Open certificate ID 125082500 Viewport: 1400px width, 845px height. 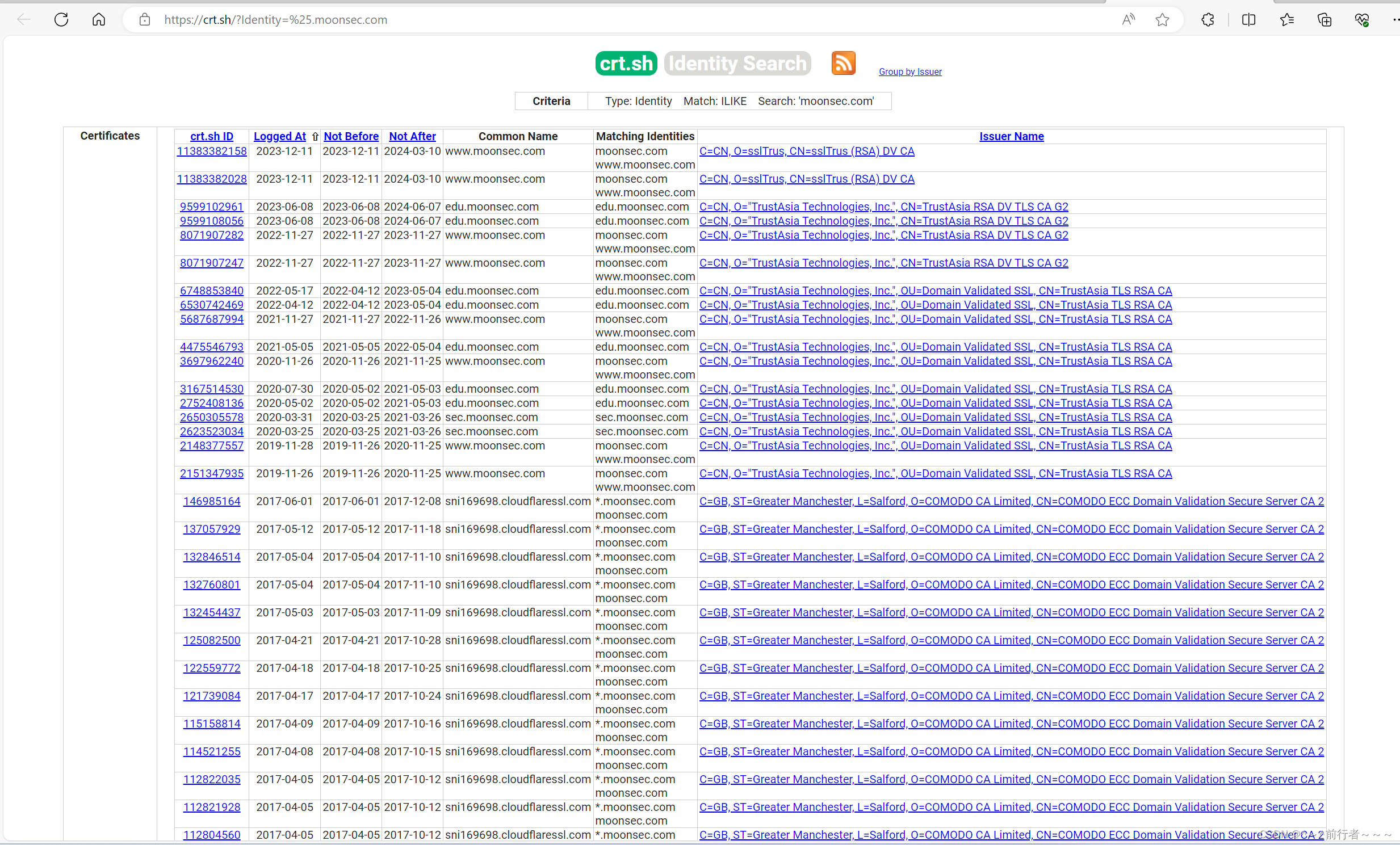pos(212,641)
